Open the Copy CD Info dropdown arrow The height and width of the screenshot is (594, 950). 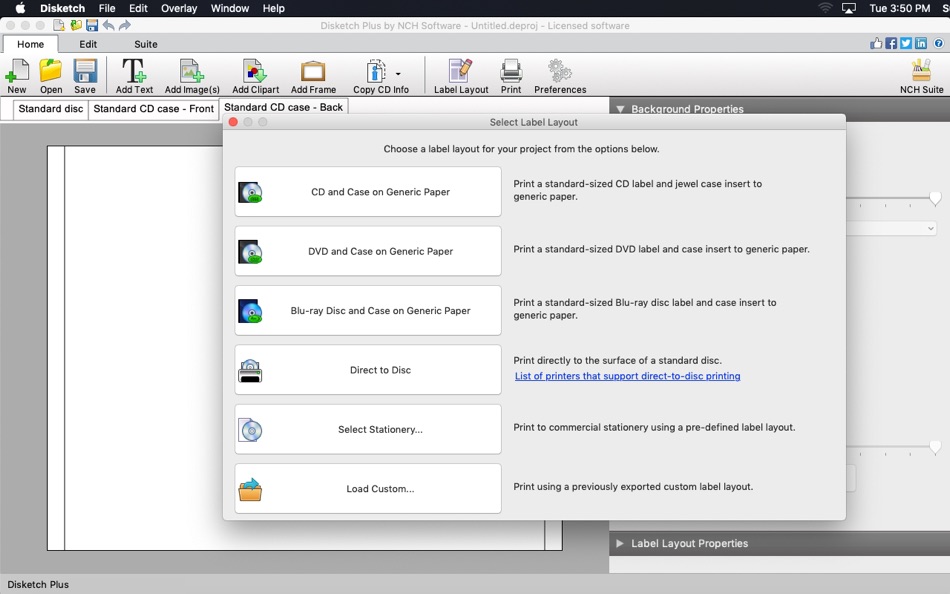398,74
